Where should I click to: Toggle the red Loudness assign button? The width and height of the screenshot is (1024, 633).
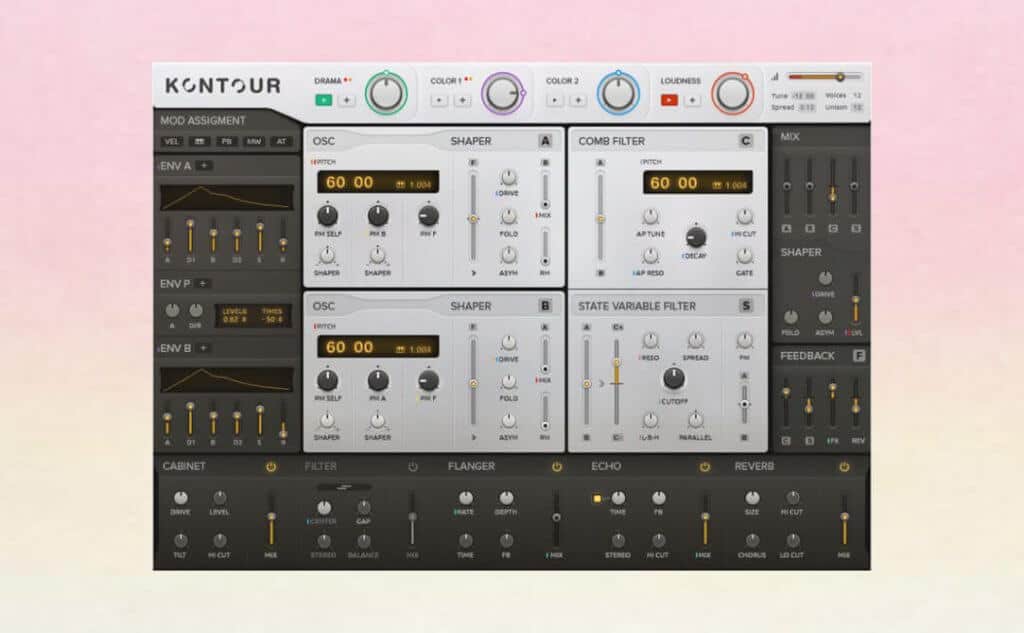tap(669, 100)
